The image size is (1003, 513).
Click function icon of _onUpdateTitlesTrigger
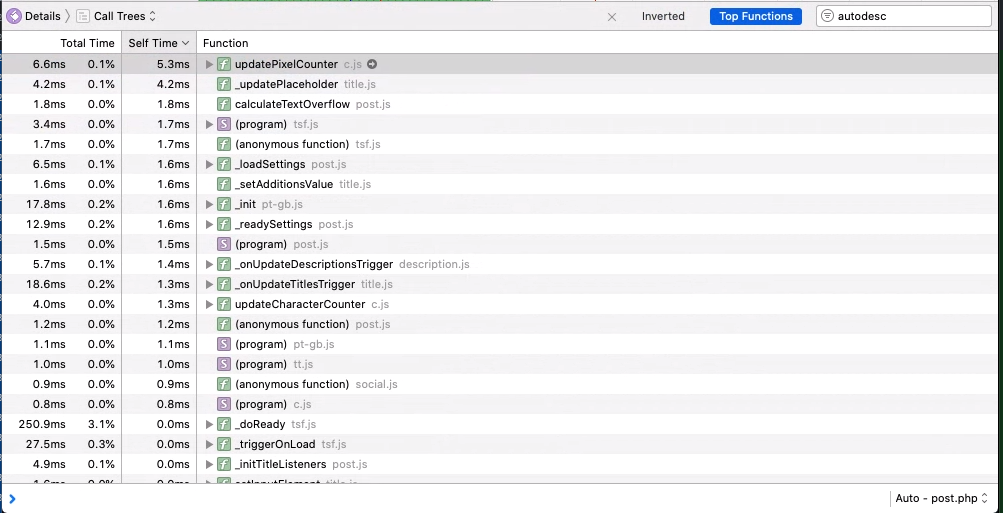223,284
